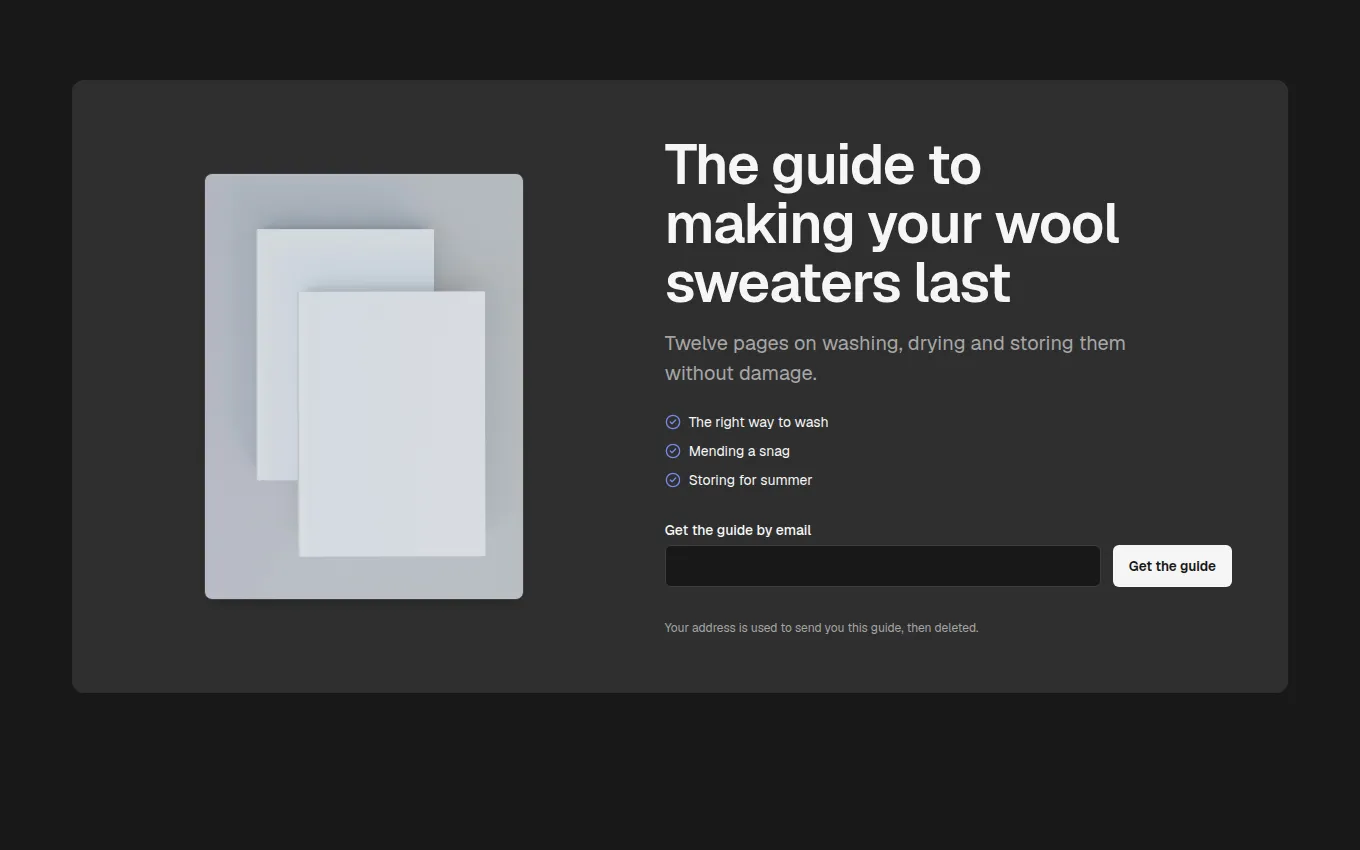
Task: Click the text 'Mending a snag'
Action: point(739,451)
